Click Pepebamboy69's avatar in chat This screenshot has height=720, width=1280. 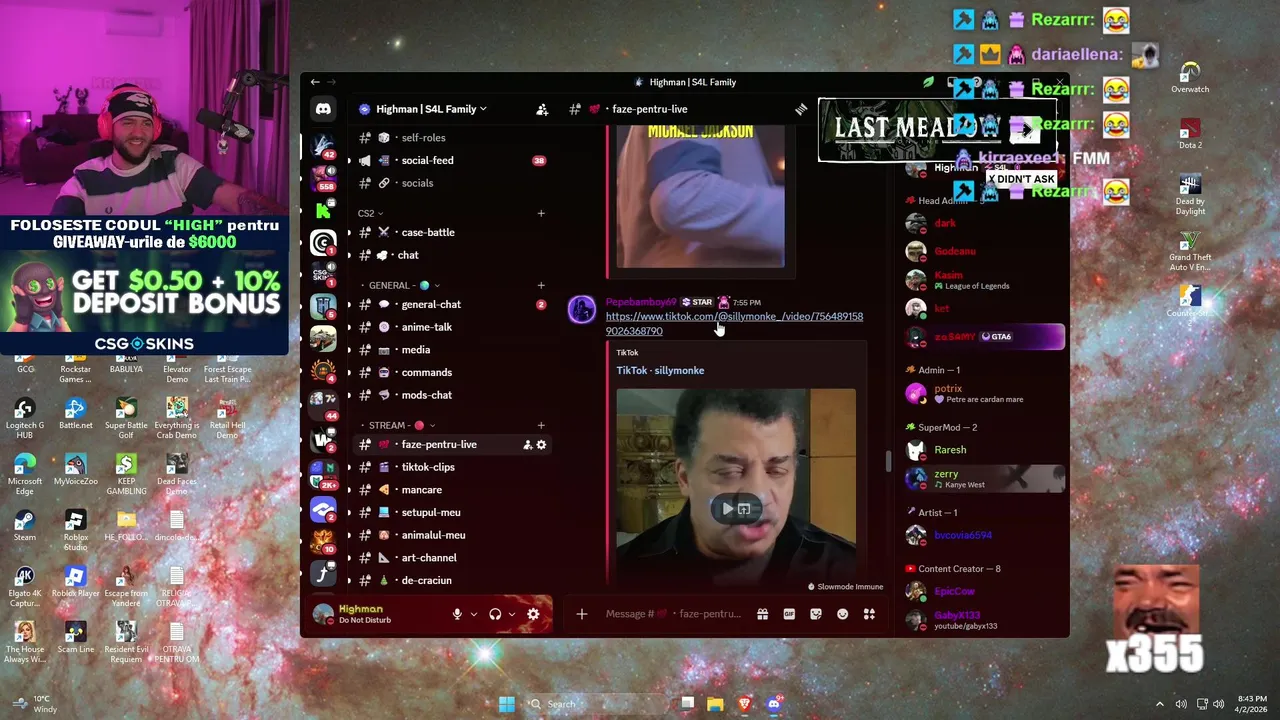click(581, 310)
